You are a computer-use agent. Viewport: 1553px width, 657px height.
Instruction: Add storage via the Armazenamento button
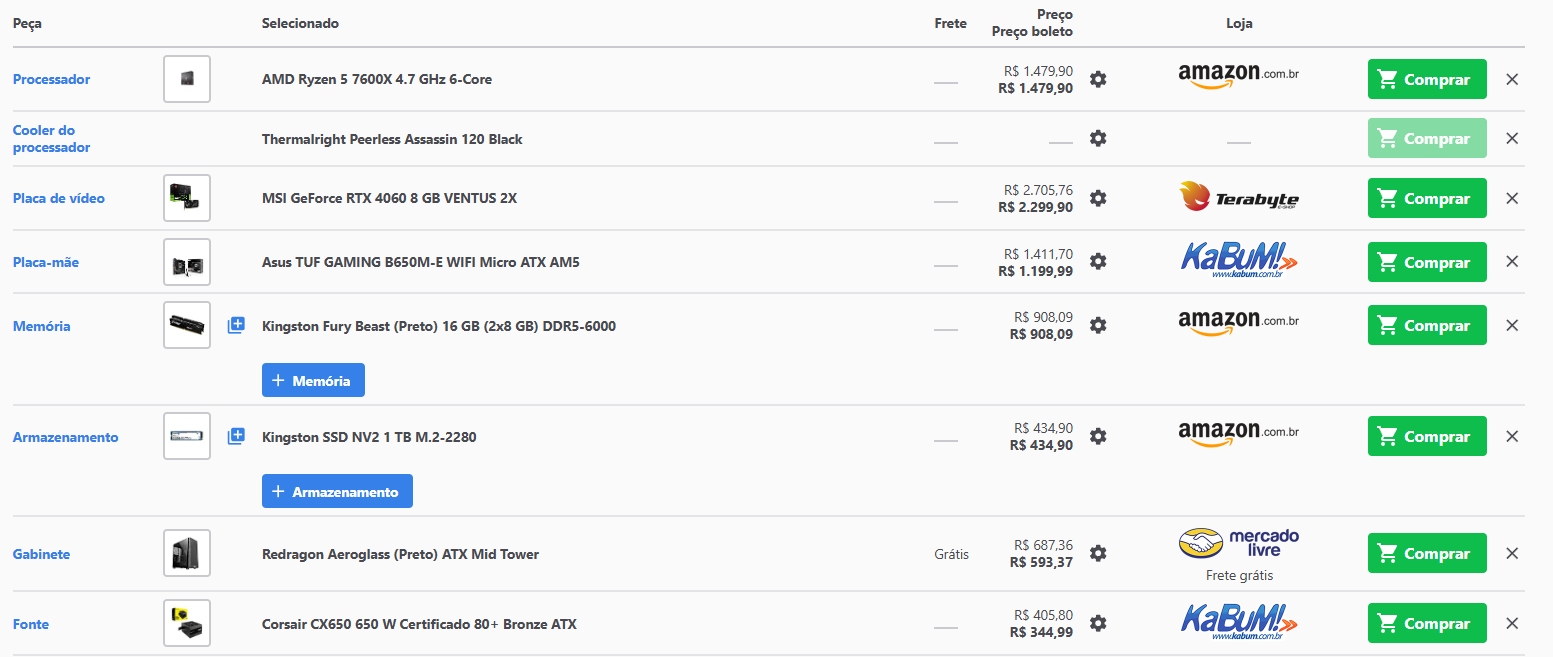point(337,491)
